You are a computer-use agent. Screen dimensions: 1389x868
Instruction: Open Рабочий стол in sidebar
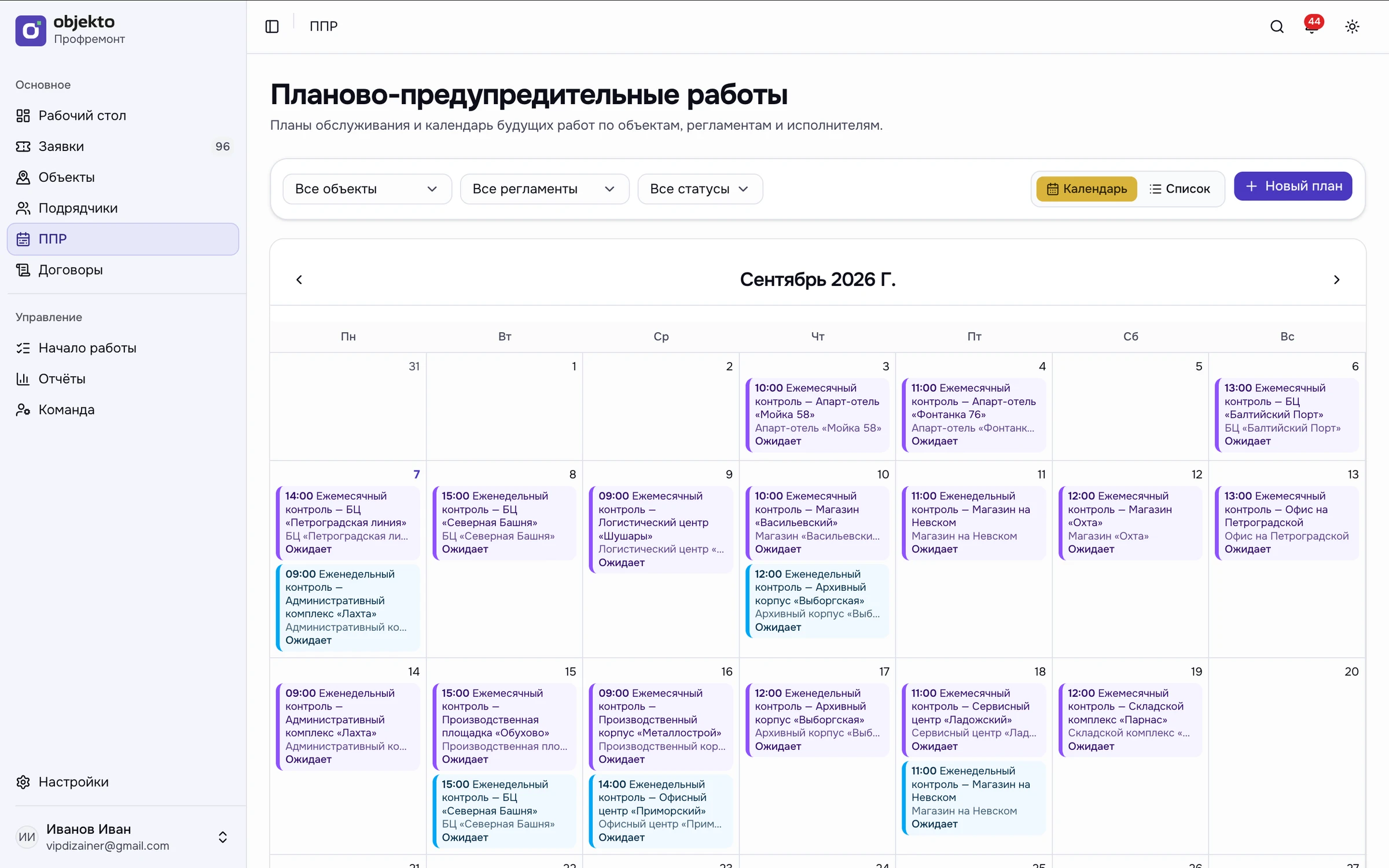pos(123,116)
